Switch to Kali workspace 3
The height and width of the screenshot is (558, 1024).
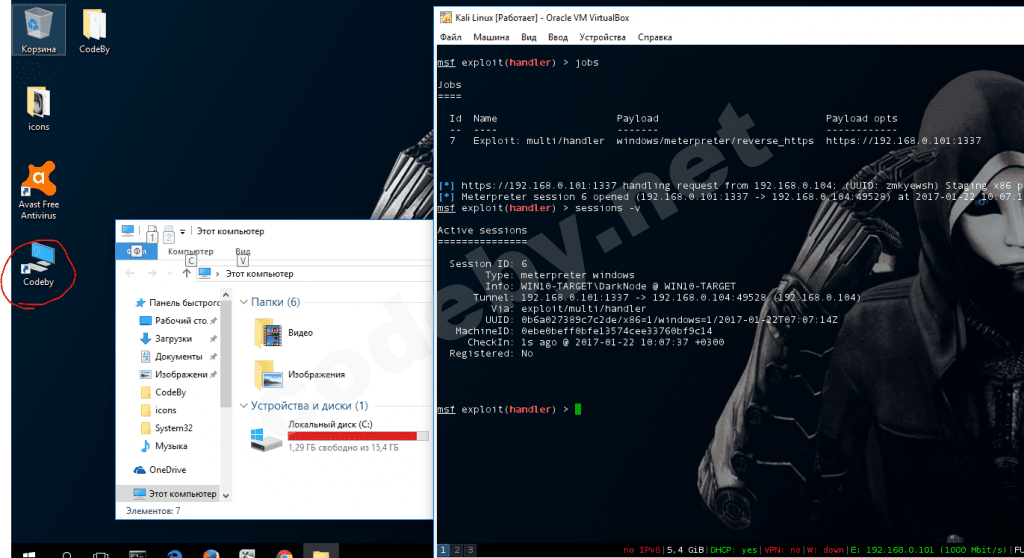point(470,550)
